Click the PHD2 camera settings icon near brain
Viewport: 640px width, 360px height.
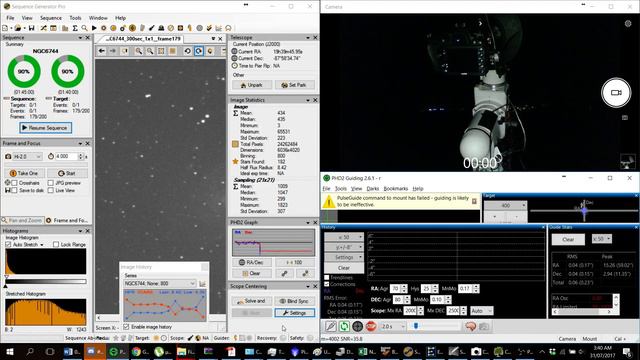[x=484, y=327]
